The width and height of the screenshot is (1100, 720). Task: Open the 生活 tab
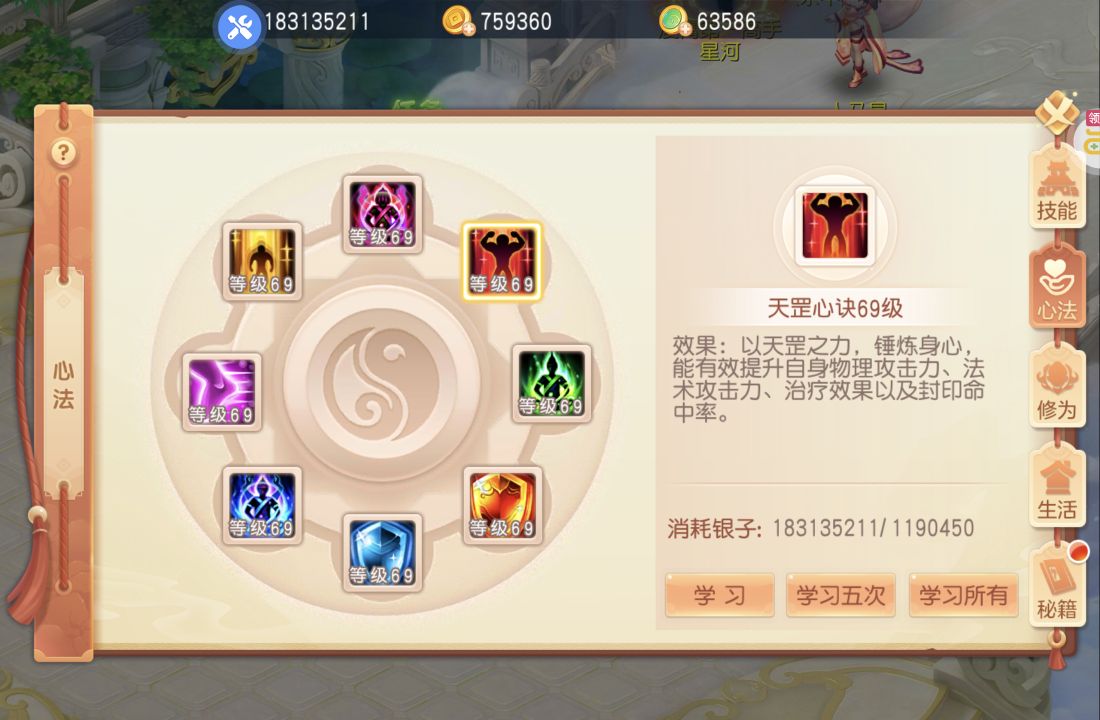click(1057, 486)
